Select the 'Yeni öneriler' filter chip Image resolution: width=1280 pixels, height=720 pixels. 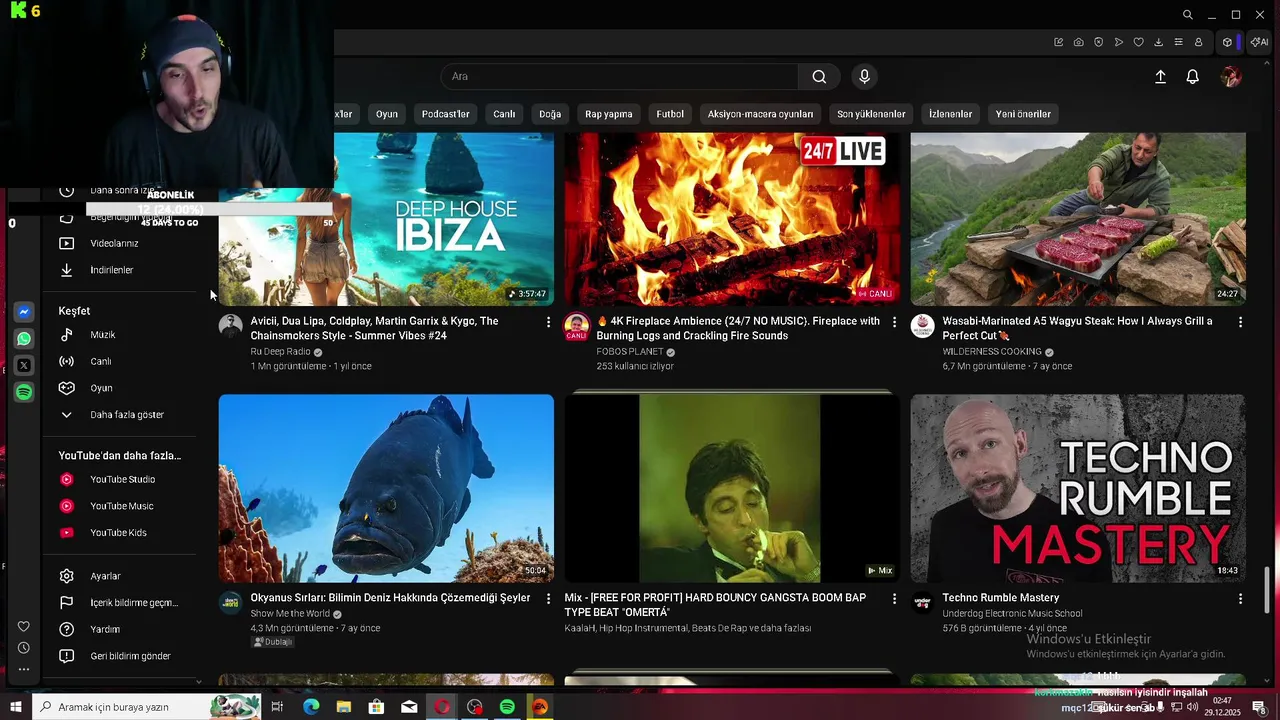click(x=1023, y=114)
